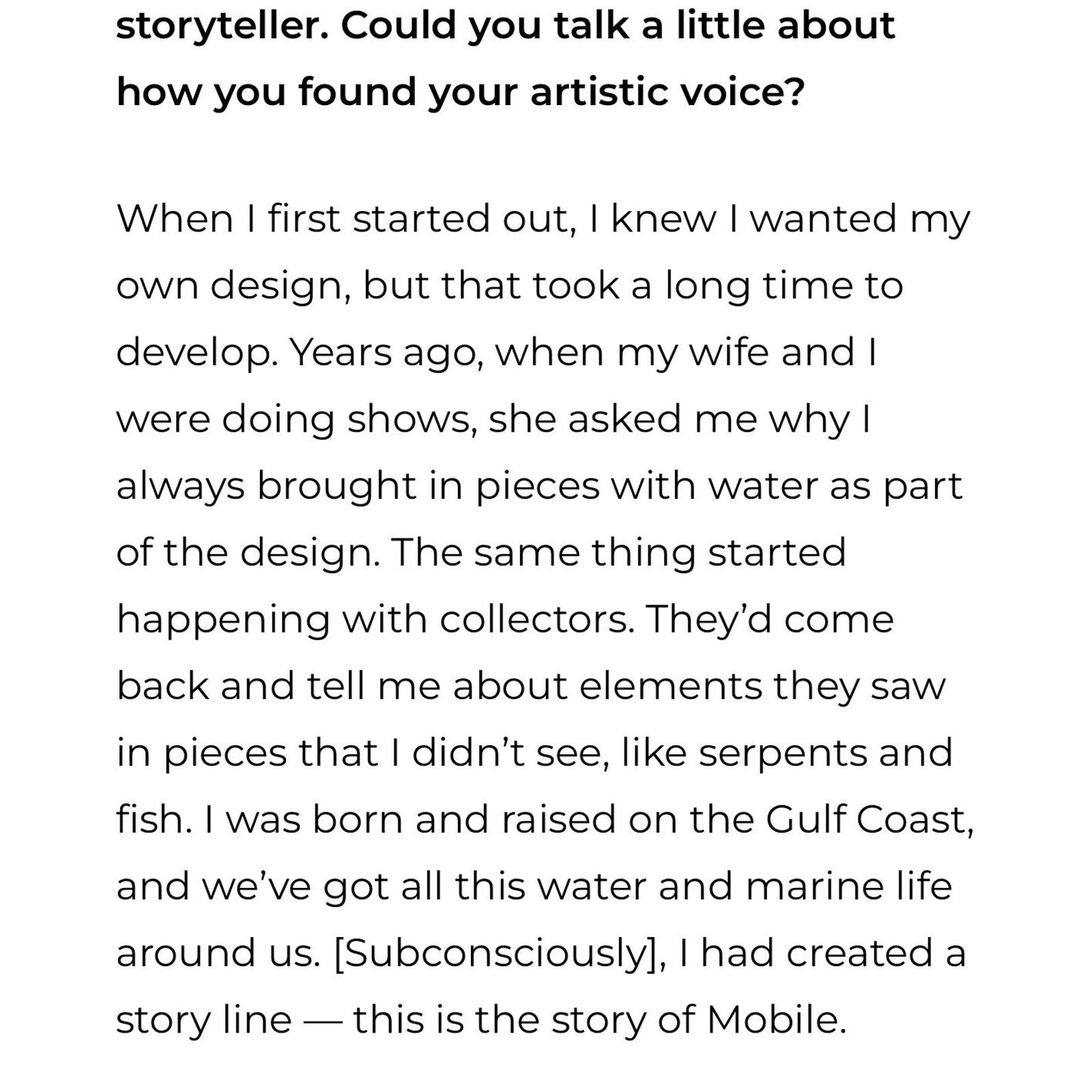Click the phrase 'marine life'
Screen dimensions: 1092x1092
[849, 886]
